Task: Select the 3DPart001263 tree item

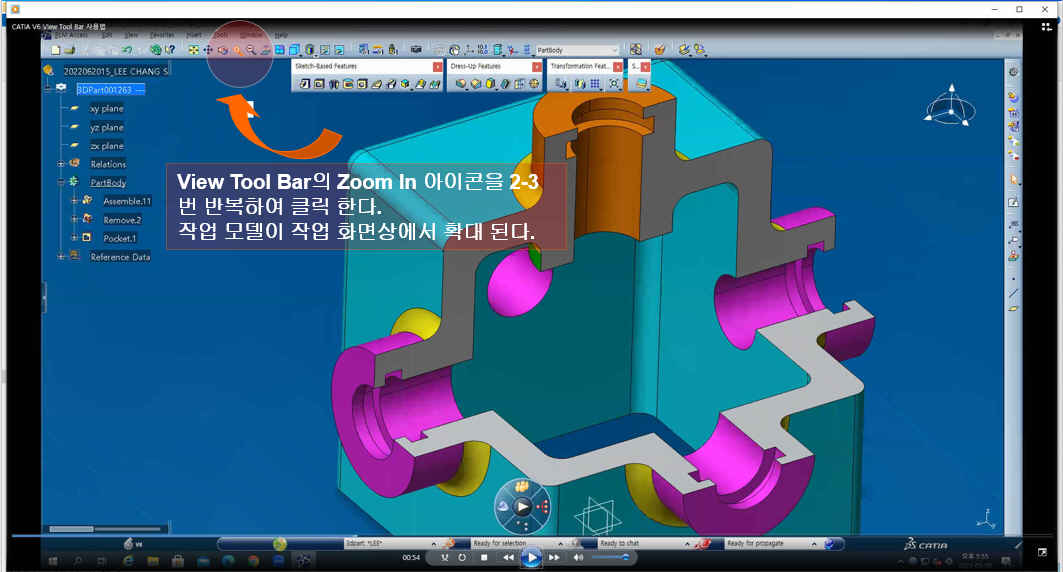Action: tap(111, 89)
